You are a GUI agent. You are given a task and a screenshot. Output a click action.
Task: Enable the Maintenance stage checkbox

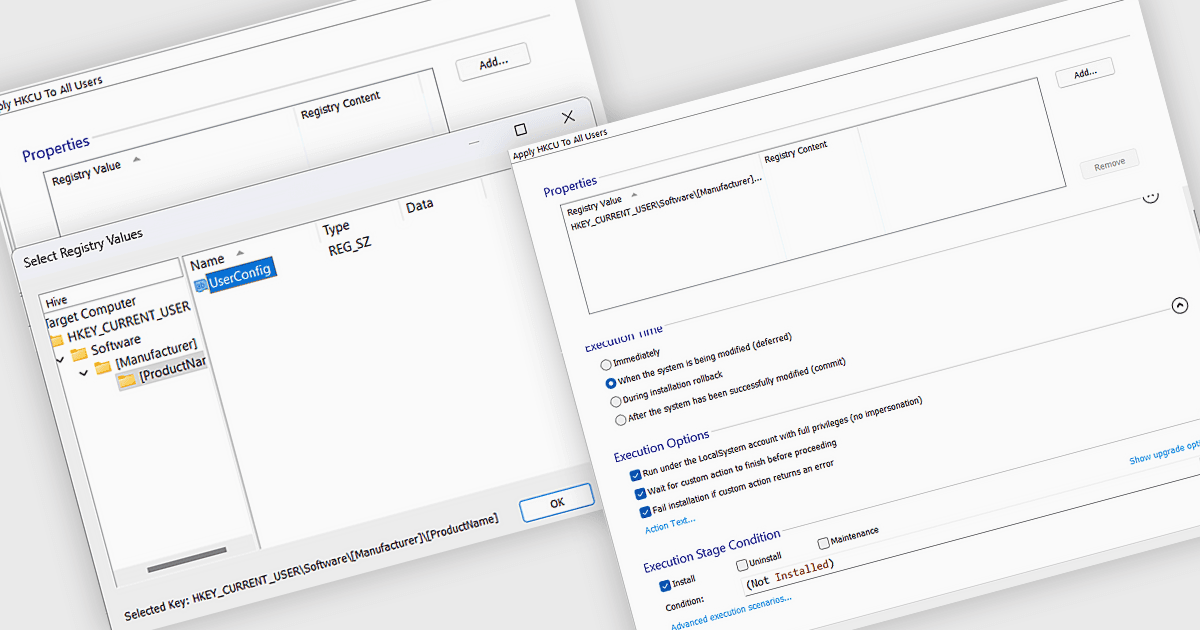click(x=823, y=543)
